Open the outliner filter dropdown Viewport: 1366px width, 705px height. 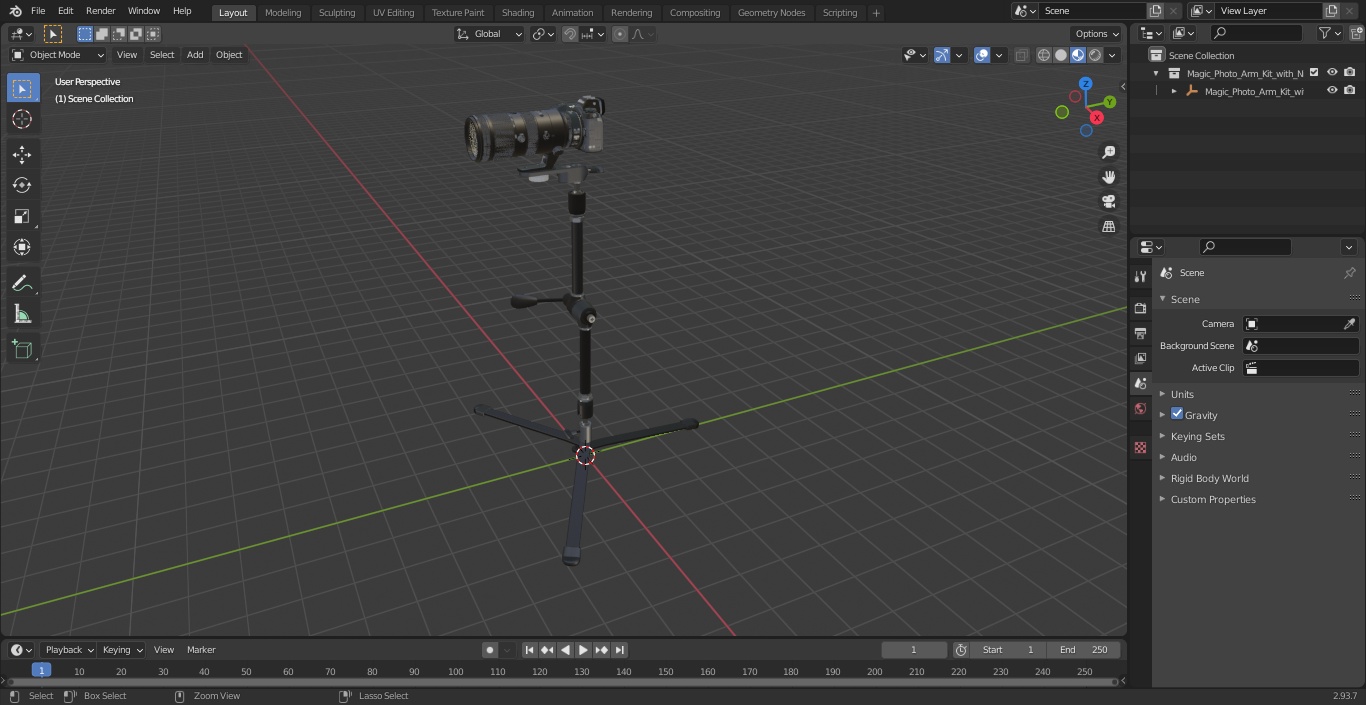click(x=1329, y=33)
